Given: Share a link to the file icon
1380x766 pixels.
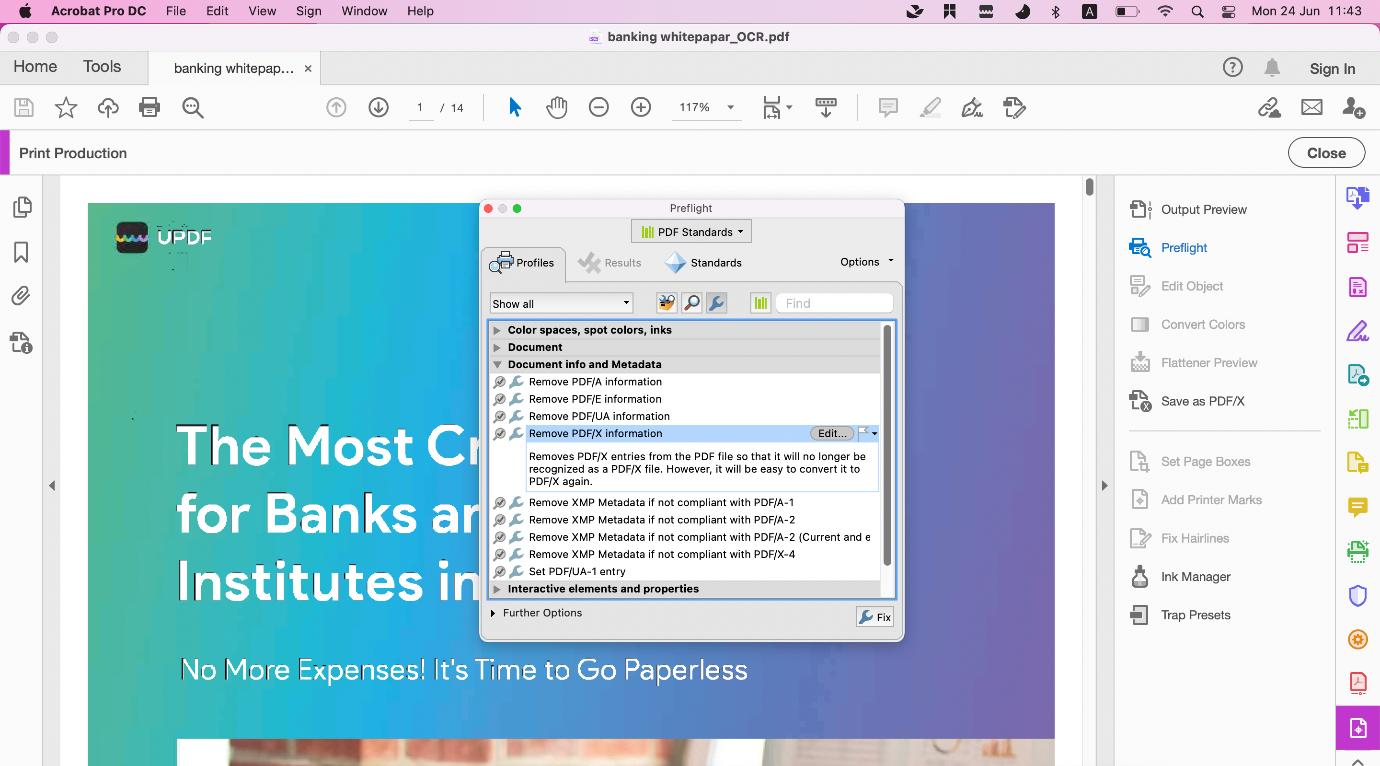Looking at the screenshot, I should [1269, 108].
